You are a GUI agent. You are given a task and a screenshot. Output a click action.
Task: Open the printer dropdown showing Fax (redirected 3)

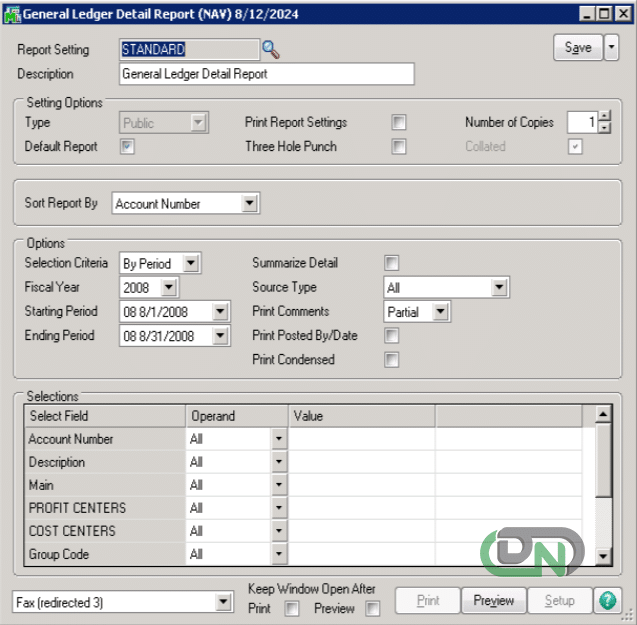pyautogui.click(x=223, y=601)
